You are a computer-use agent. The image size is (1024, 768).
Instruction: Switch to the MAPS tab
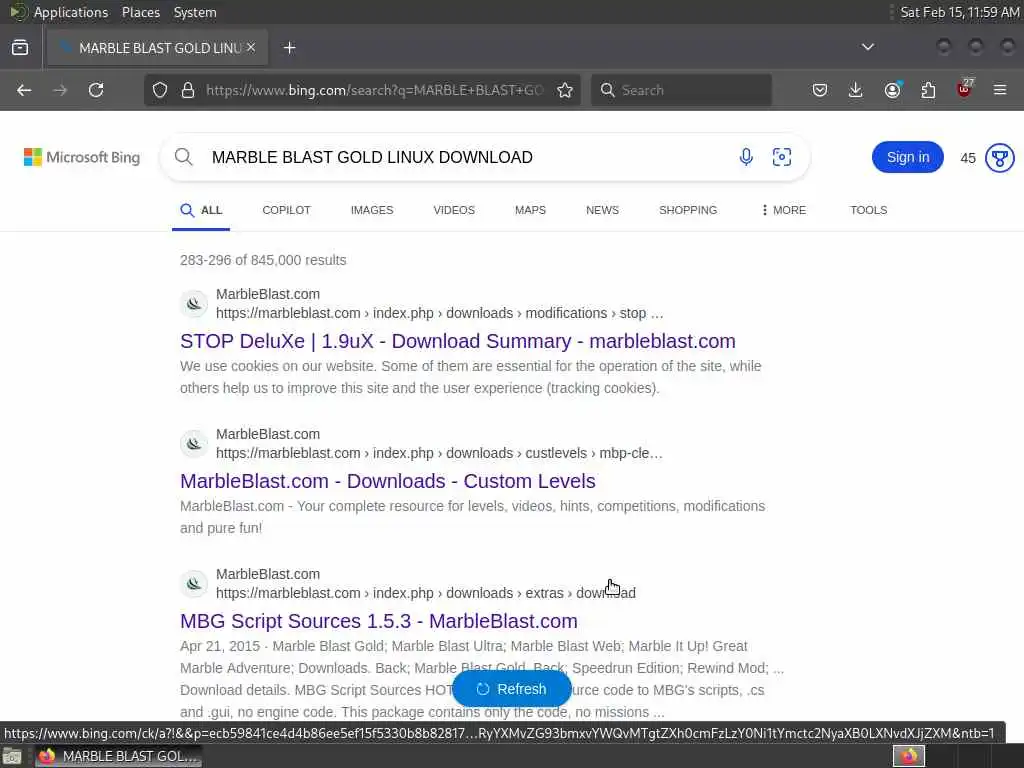pyautogui.click(x=530, y=210)
